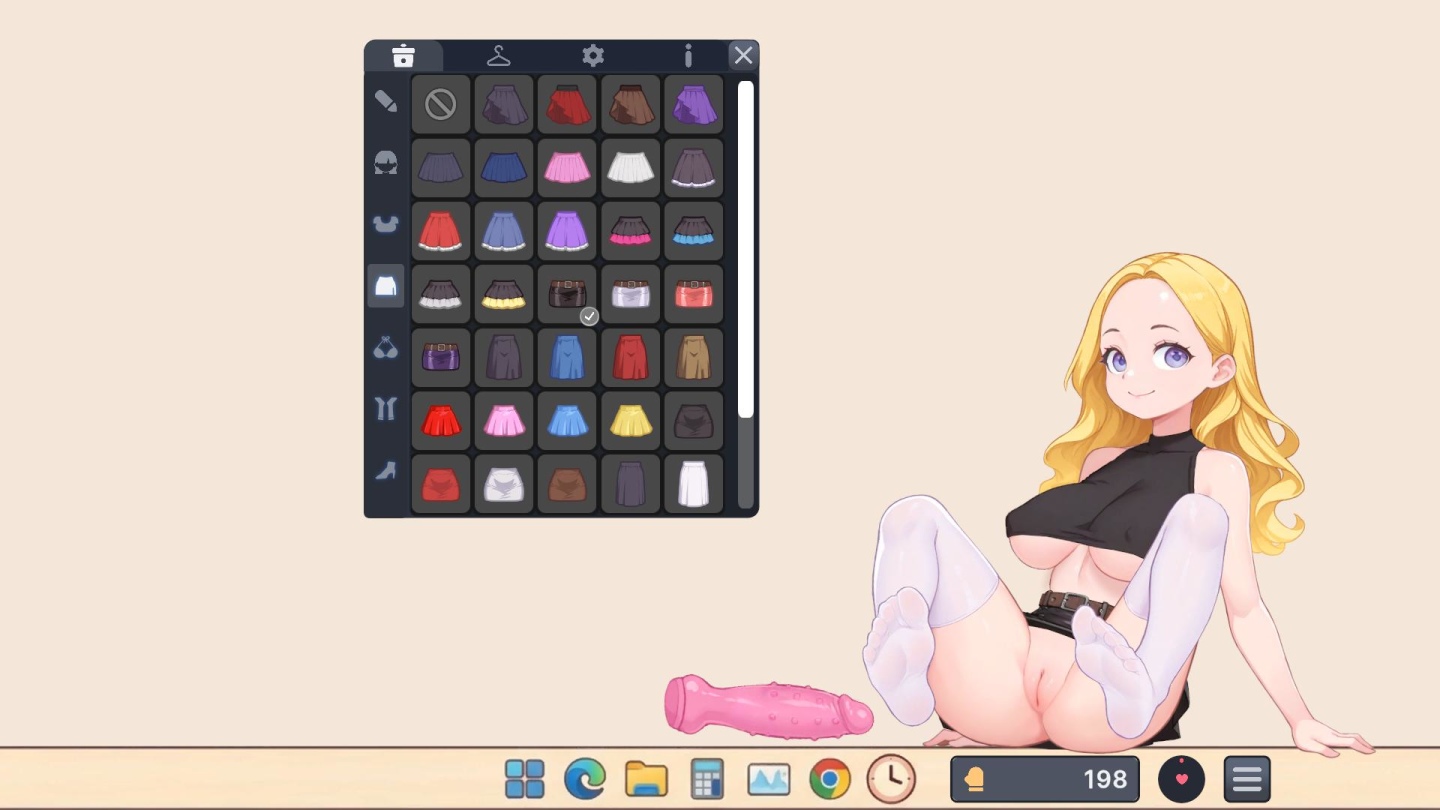
Task: Pick the white pleated skirt in second row
Action: point(630,167)
